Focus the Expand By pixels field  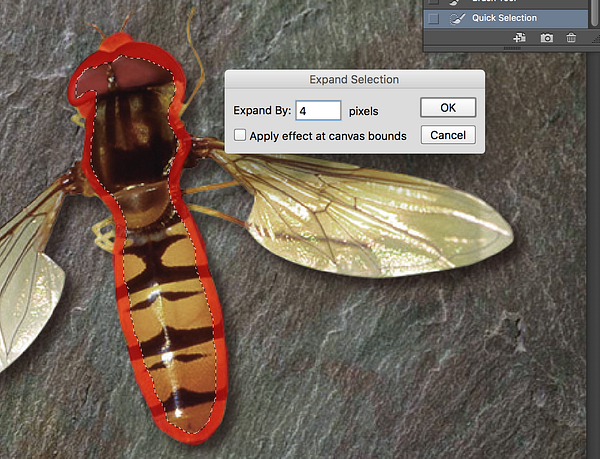318,111
